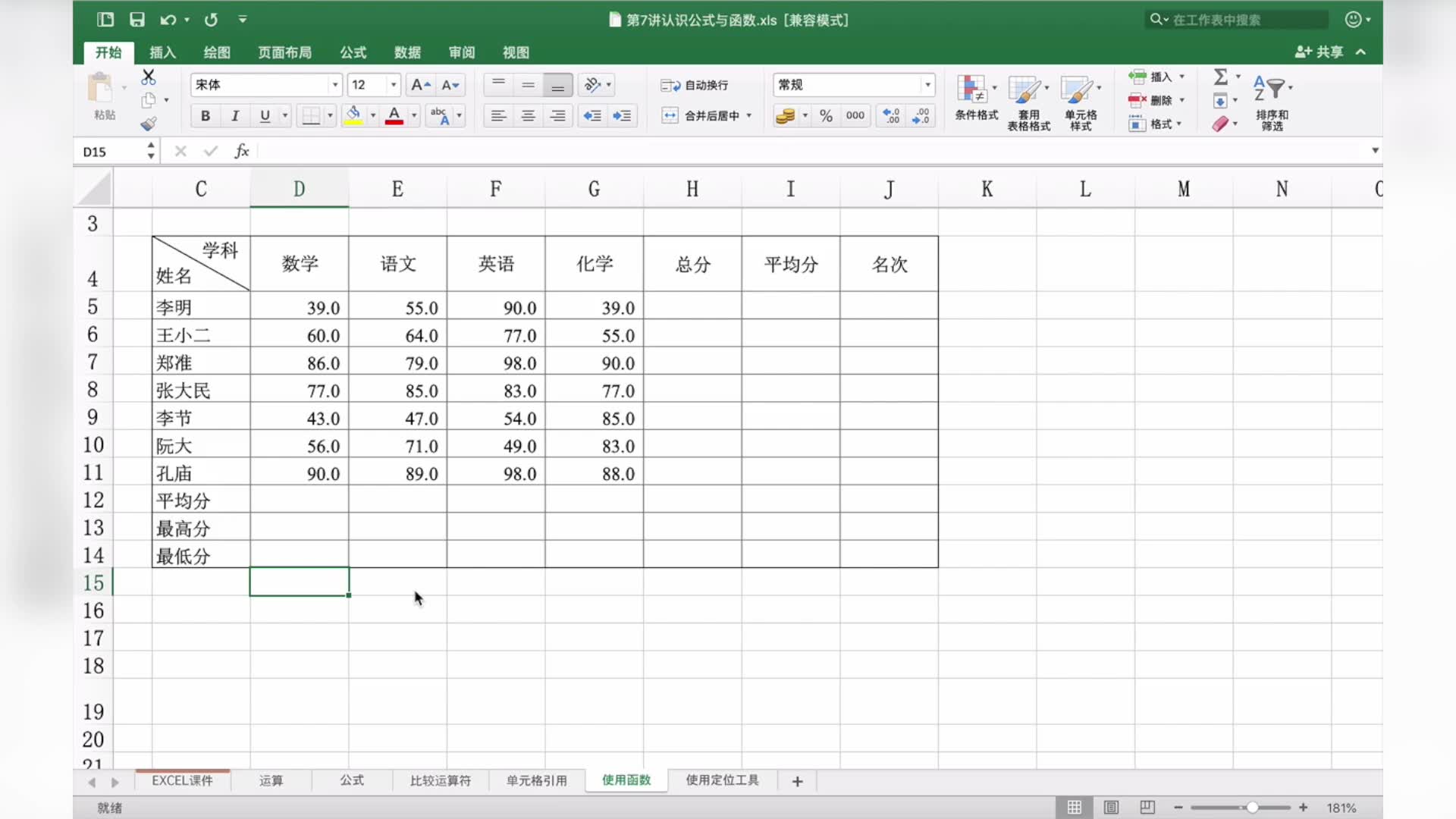Screen dimensions: 1456x819
Task: Click zoom out minus button
Action: (1178, 808)
